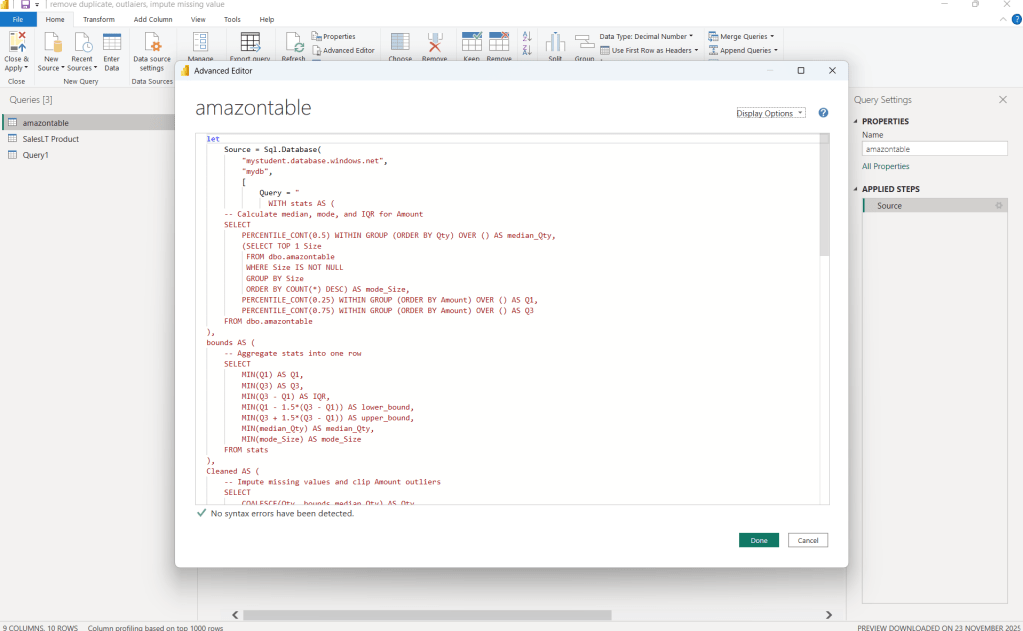The height and width of the screenshot is (631, 1023).
Task: Open the Add Column tab
Action: click(x=153, y=19)
